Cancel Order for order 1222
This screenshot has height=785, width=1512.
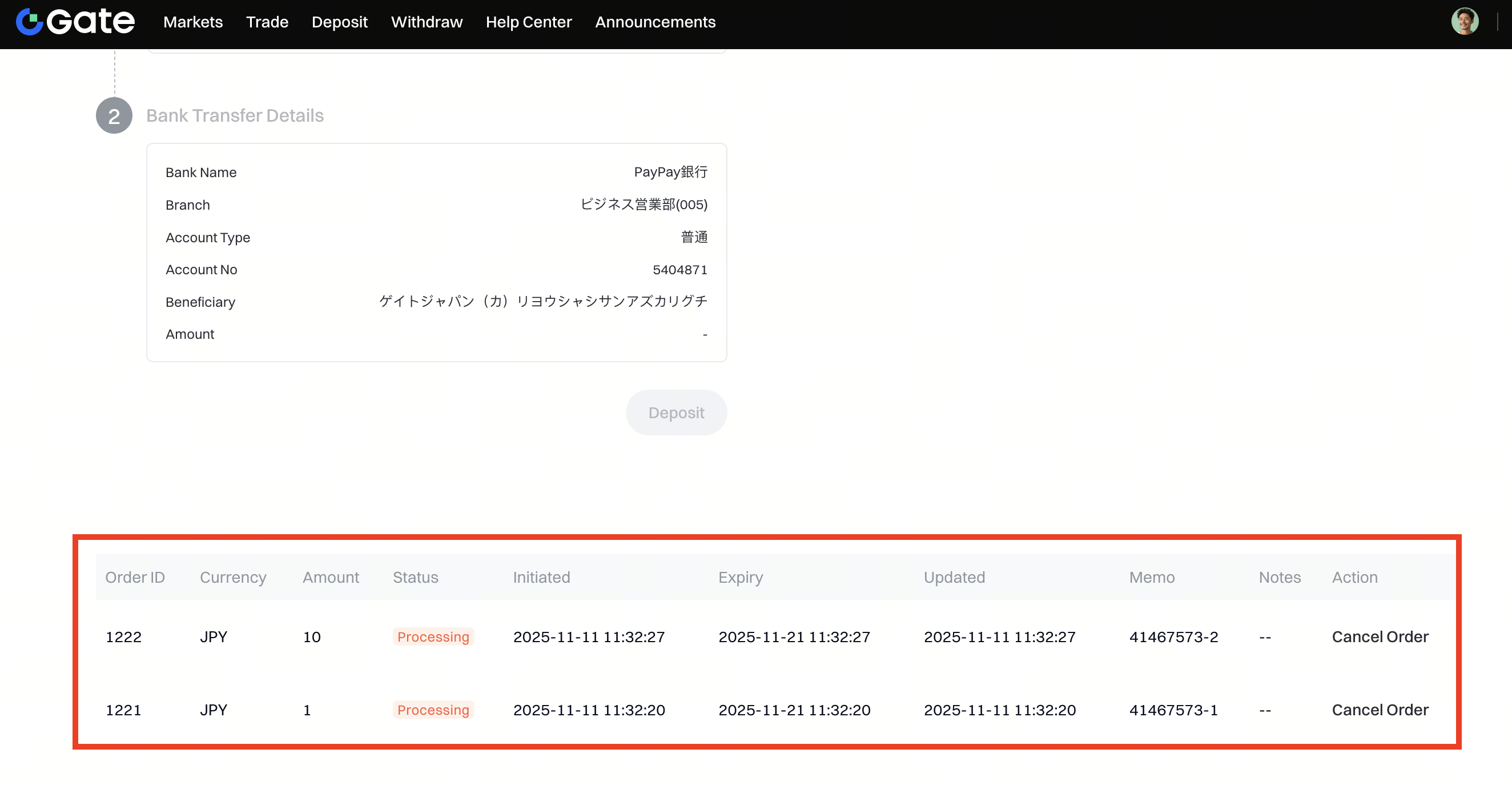coord(1380,636)
